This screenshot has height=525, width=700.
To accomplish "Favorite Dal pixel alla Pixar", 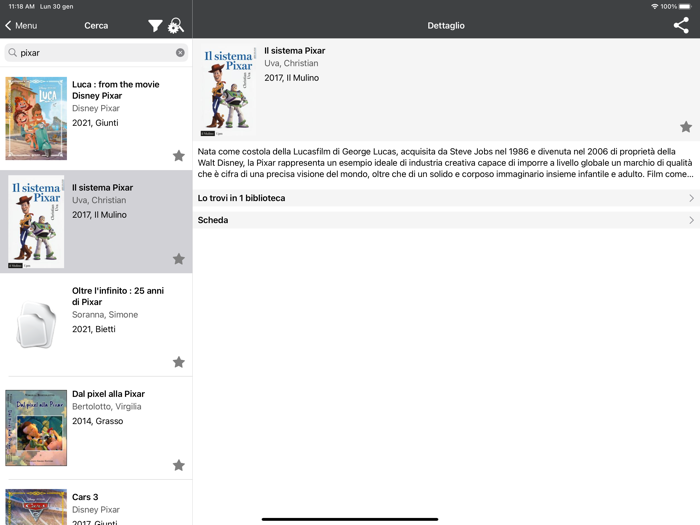I will pos(179,465).
